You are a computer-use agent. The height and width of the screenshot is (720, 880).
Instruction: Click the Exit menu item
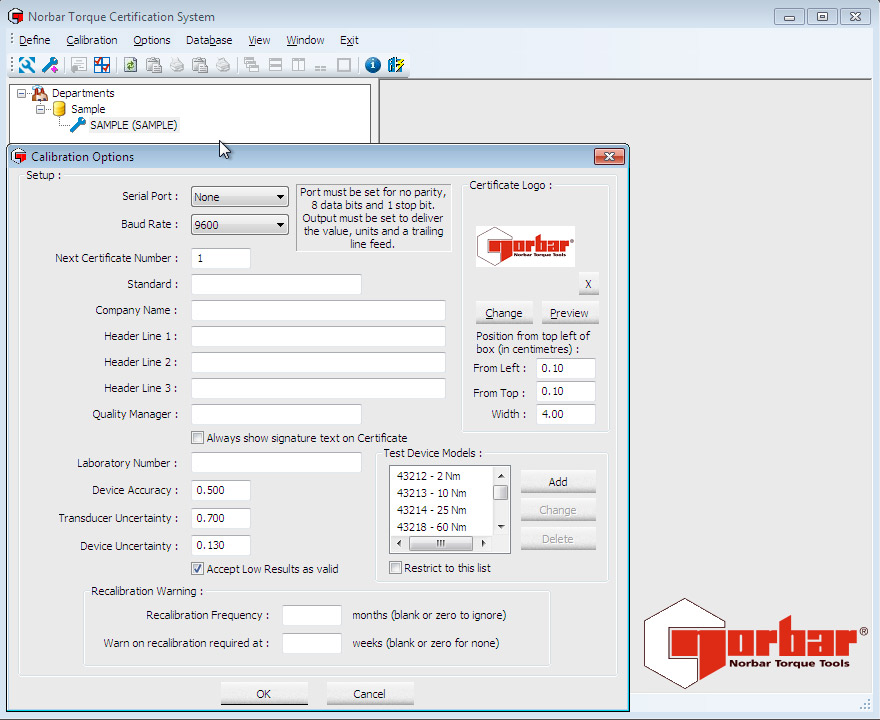point(349,40)
